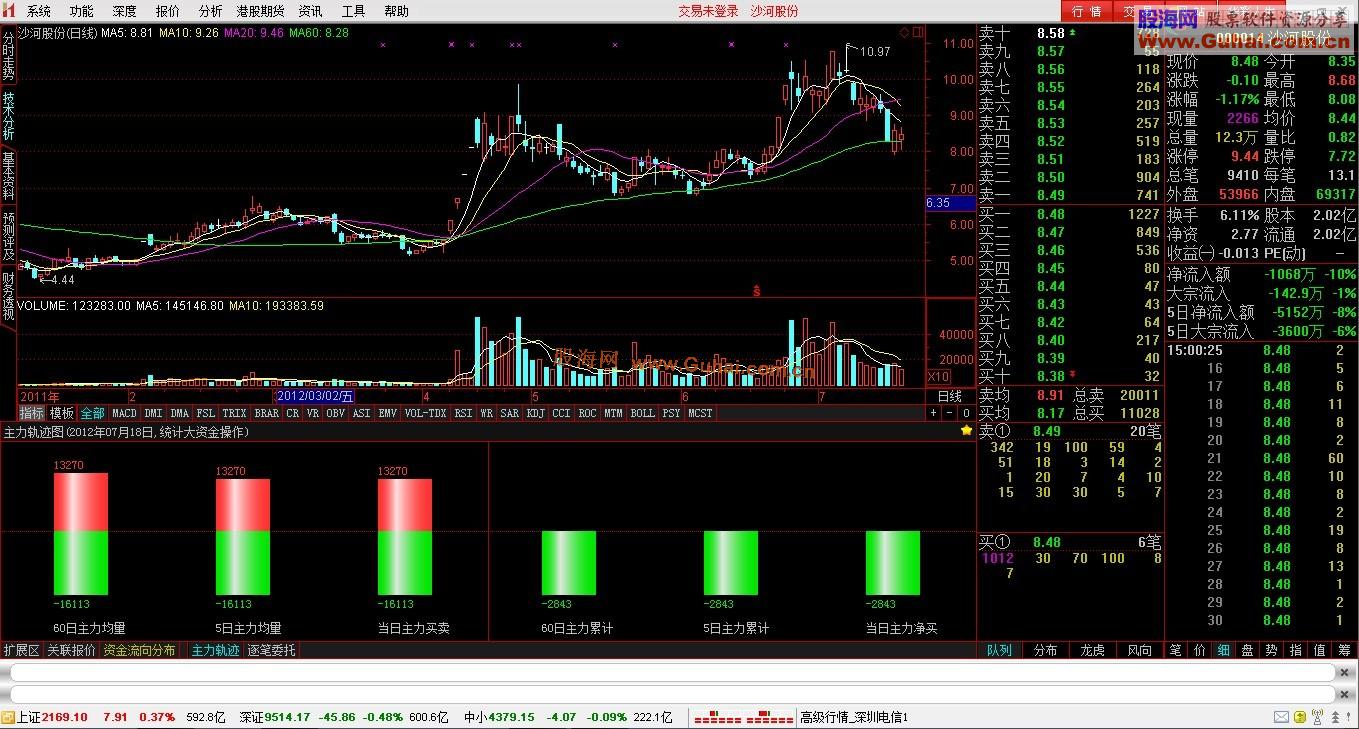This screenshot has width=1359, height=729.
Task: Switch indicator to MCST
Action: [x=700, y=413]
